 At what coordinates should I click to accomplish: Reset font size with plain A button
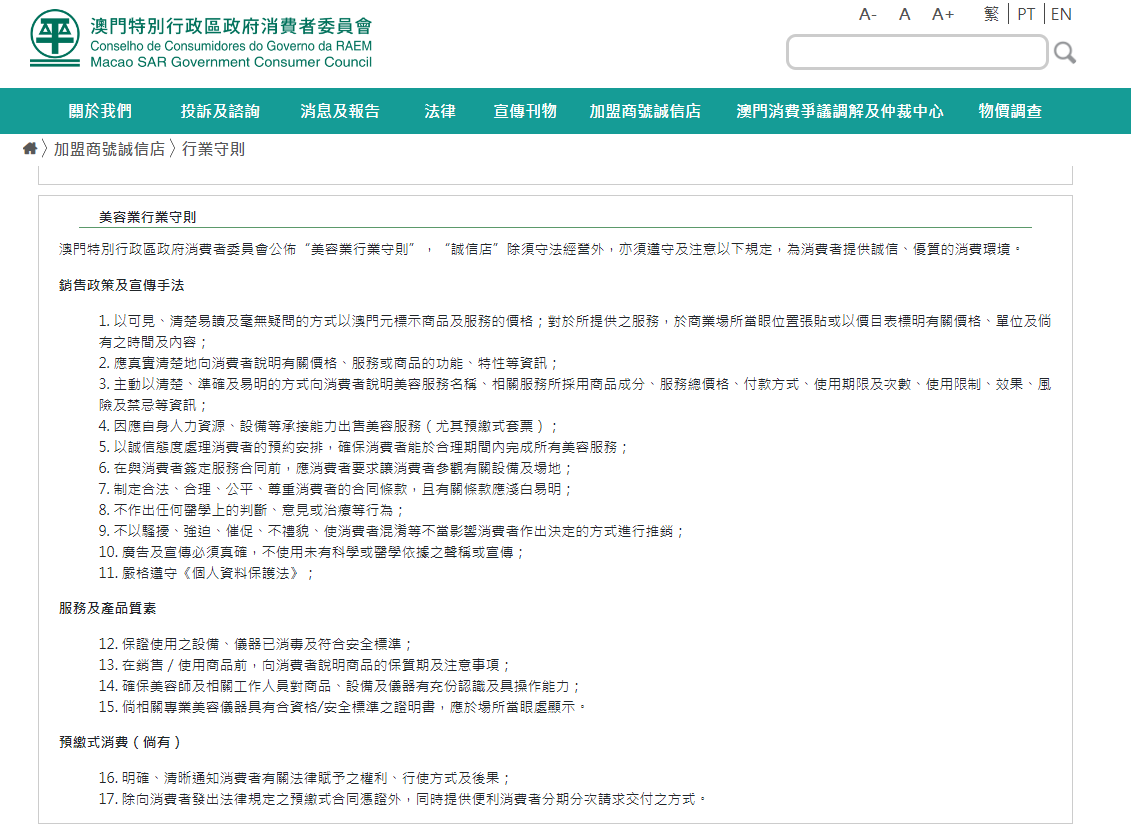coord(904,14)
